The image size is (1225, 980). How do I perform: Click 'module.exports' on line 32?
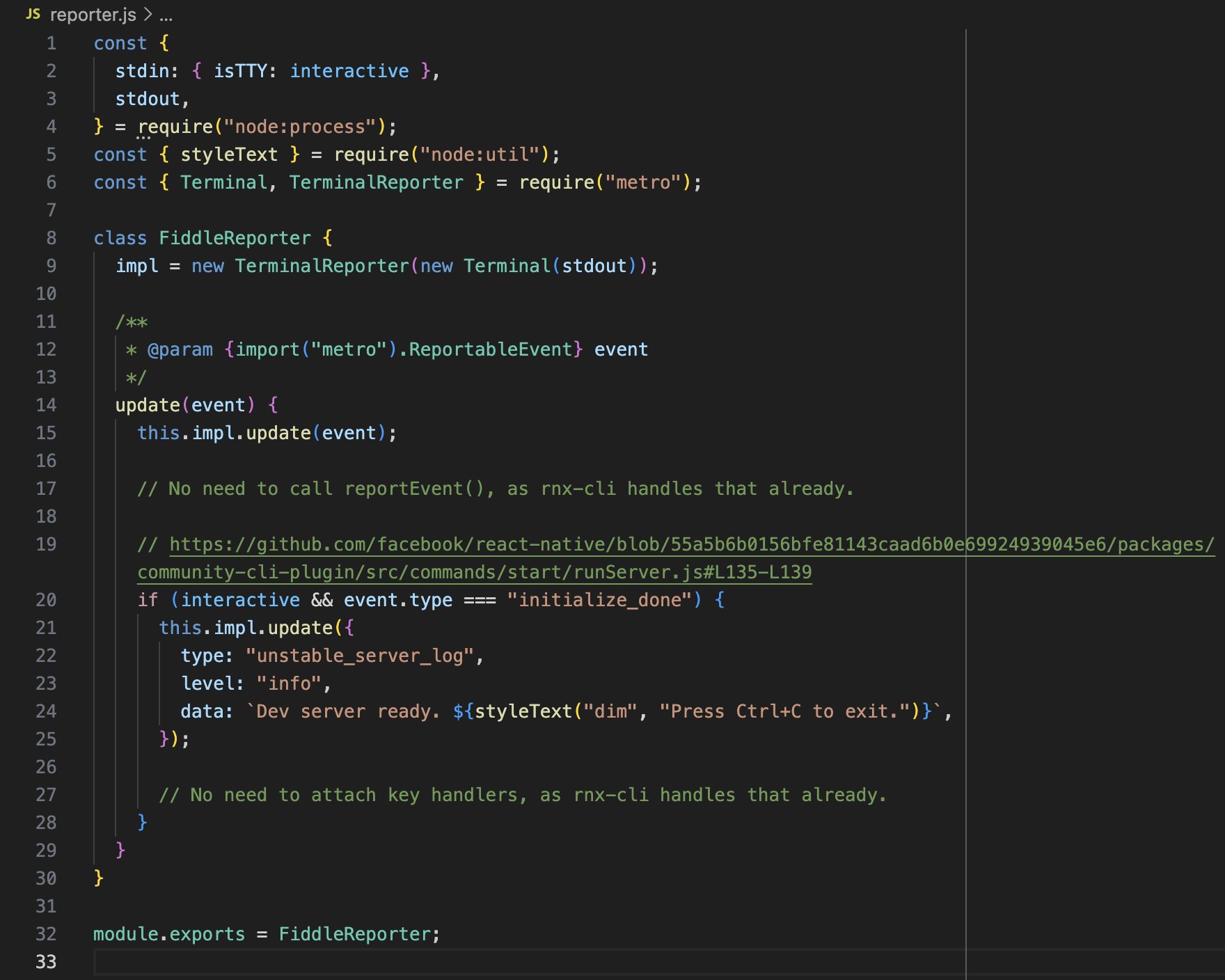(169, 934)
